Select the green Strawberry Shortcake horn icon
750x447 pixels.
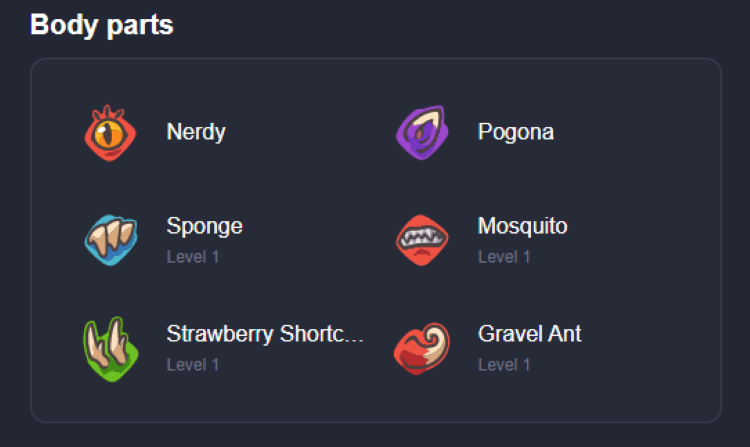pyautogui.click(x=111, y=349)
